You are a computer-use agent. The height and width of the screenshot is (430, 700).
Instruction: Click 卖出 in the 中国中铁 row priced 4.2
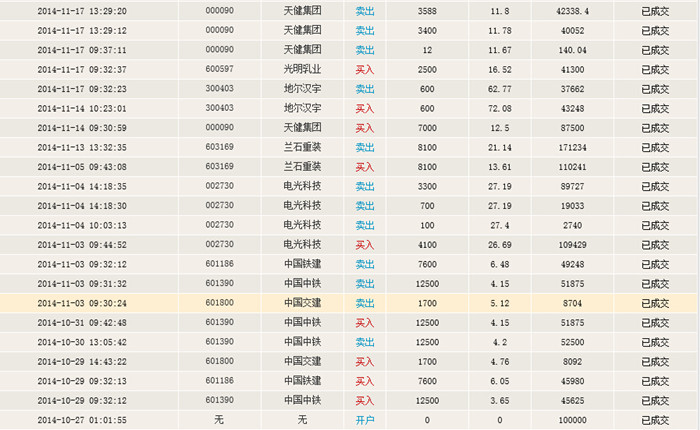(364, 341)
